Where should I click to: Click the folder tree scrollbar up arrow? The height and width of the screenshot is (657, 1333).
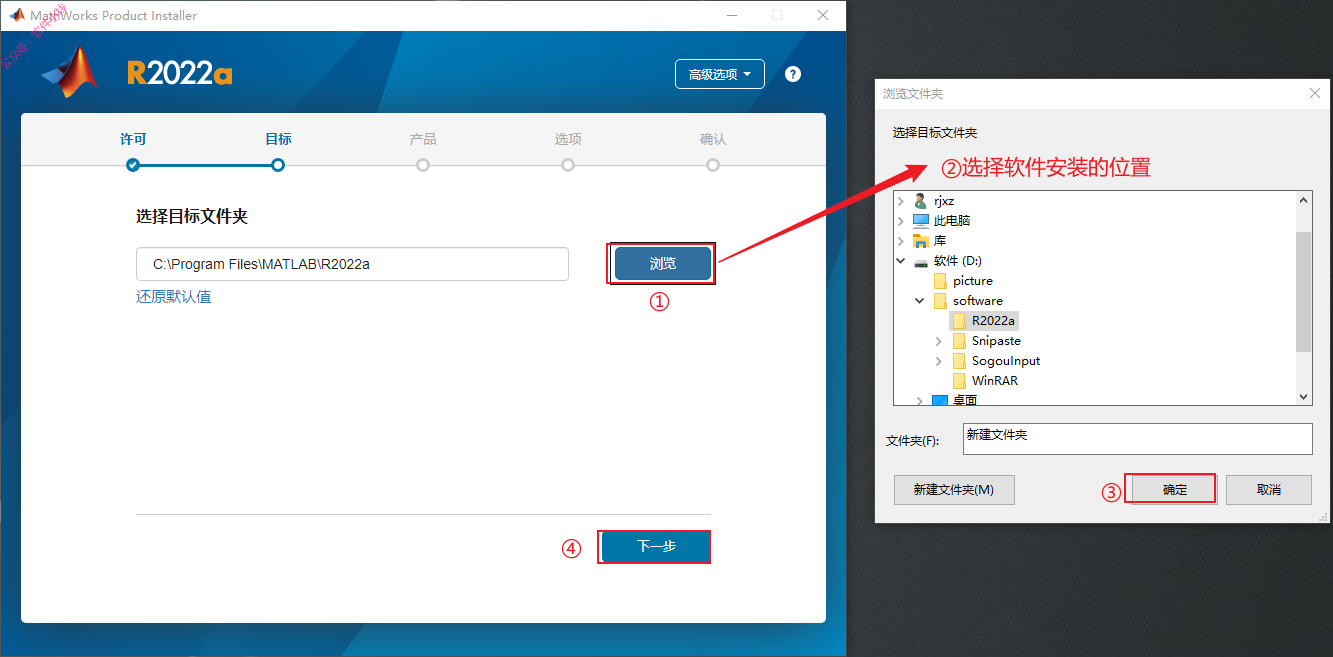tap(1304, 201)
